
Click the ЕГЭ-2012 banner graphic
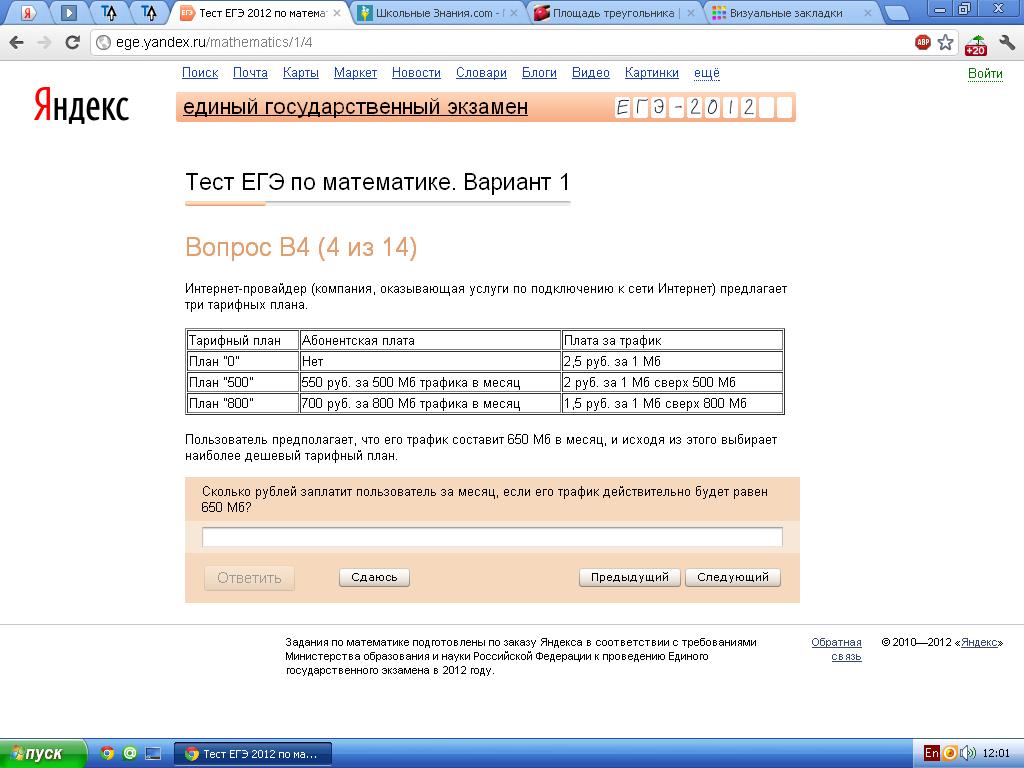click(x=703, y=107)
